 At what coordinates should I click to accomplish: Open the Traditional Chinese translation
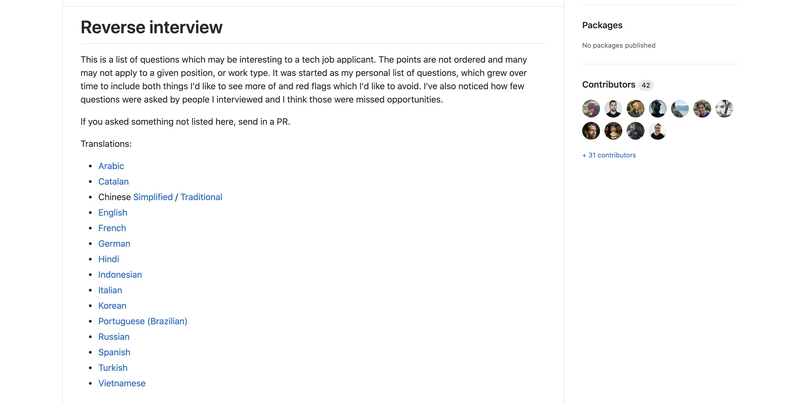pos(201,197)
